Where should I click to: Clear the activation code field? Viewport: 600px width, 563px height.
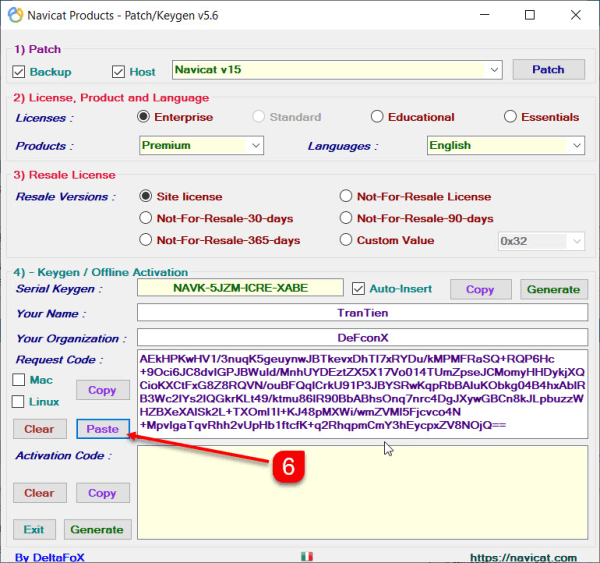[x=39, y=493]
